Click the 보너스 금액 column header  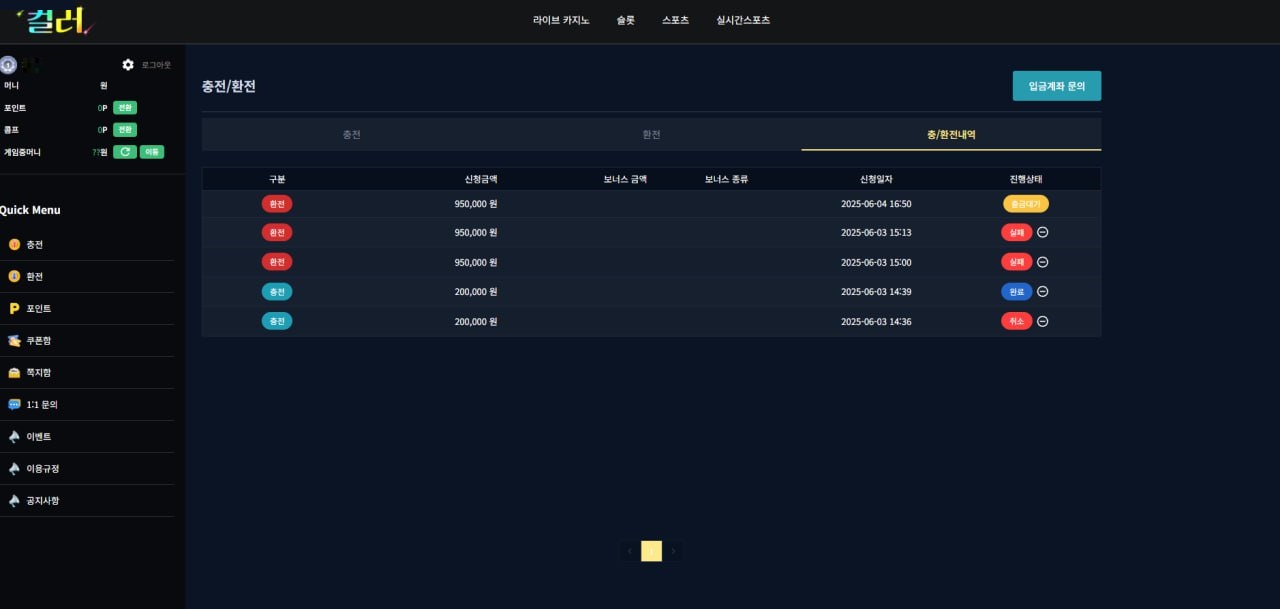coord(625,179)
